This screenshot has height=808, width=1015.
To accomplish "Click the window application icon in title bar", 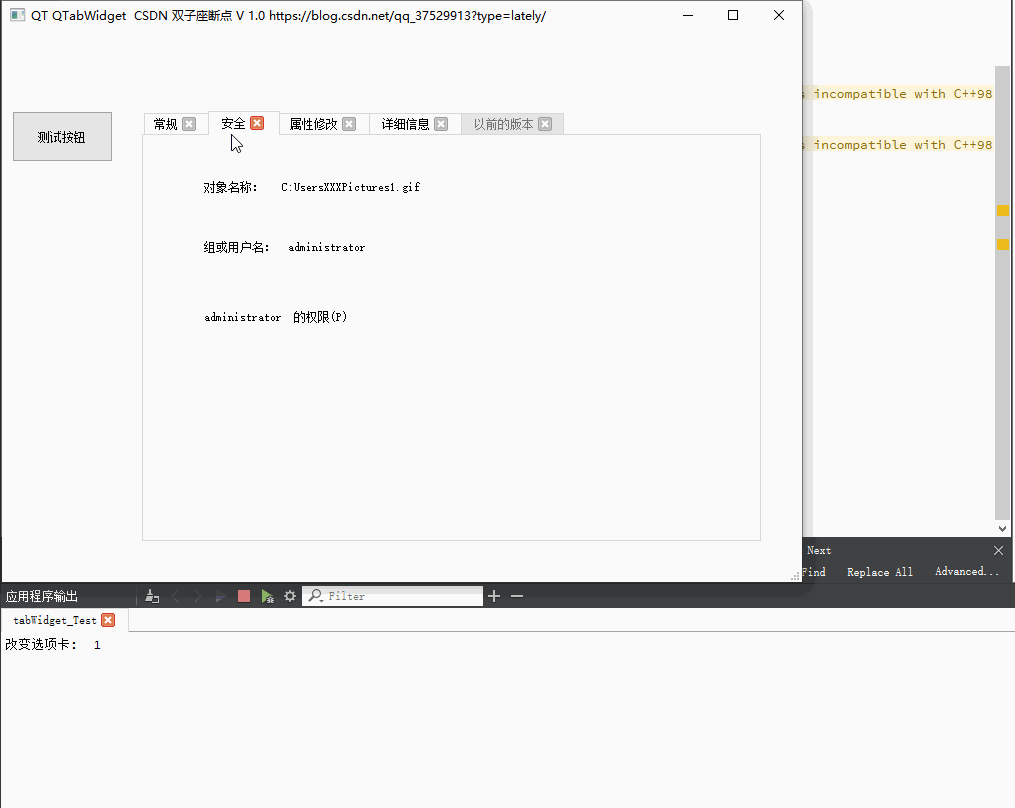I will (x=17, y=15).
